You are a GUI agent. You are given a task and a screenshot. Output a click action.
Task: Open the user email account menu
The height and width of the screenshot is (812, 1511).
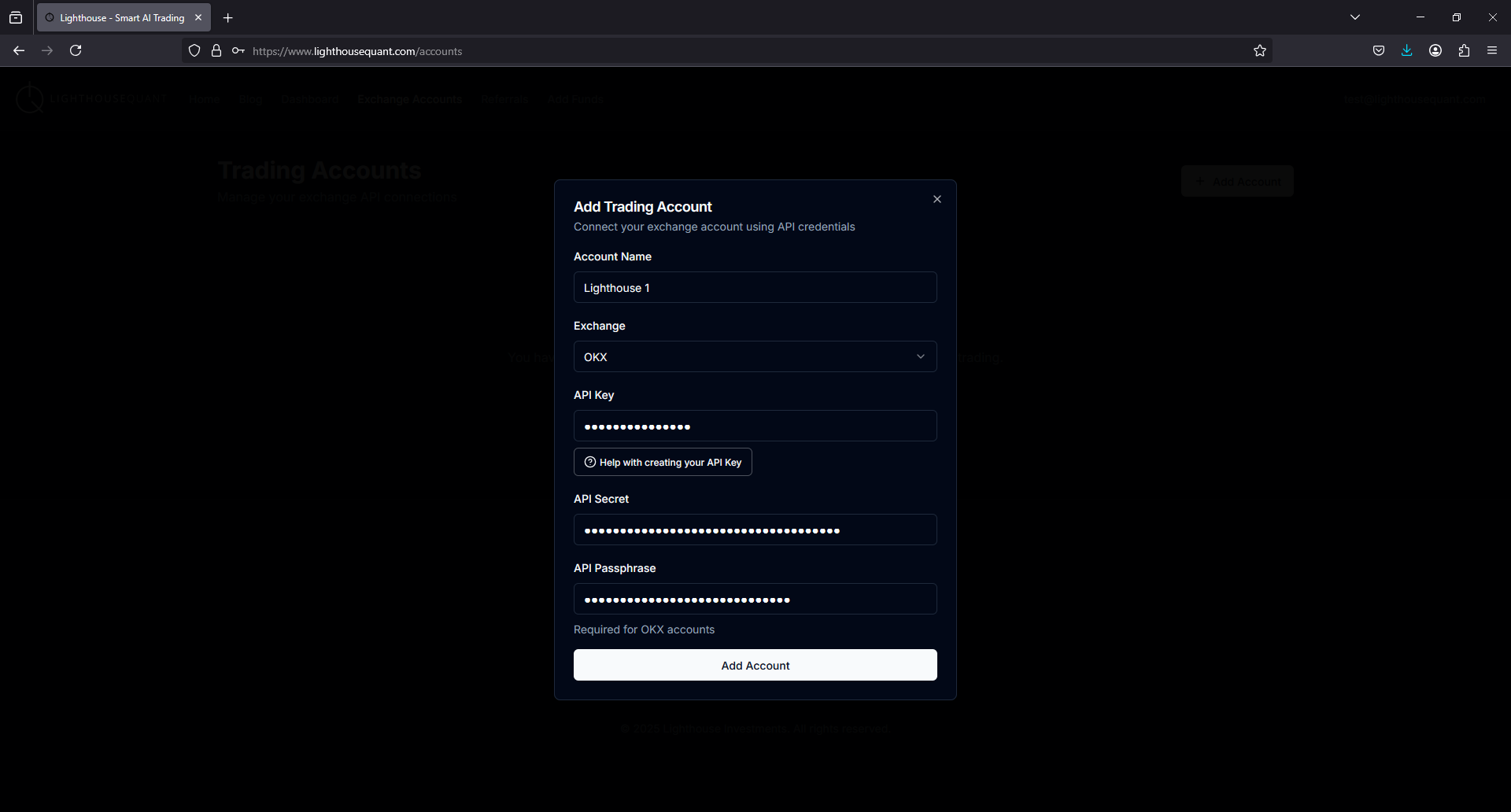(1415, 99)
